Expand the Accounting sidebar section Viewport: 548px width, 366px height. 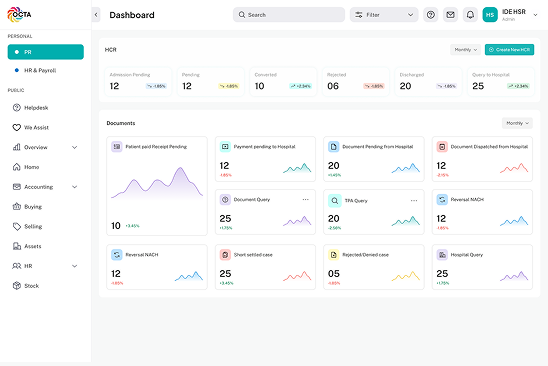coord(74,187)
